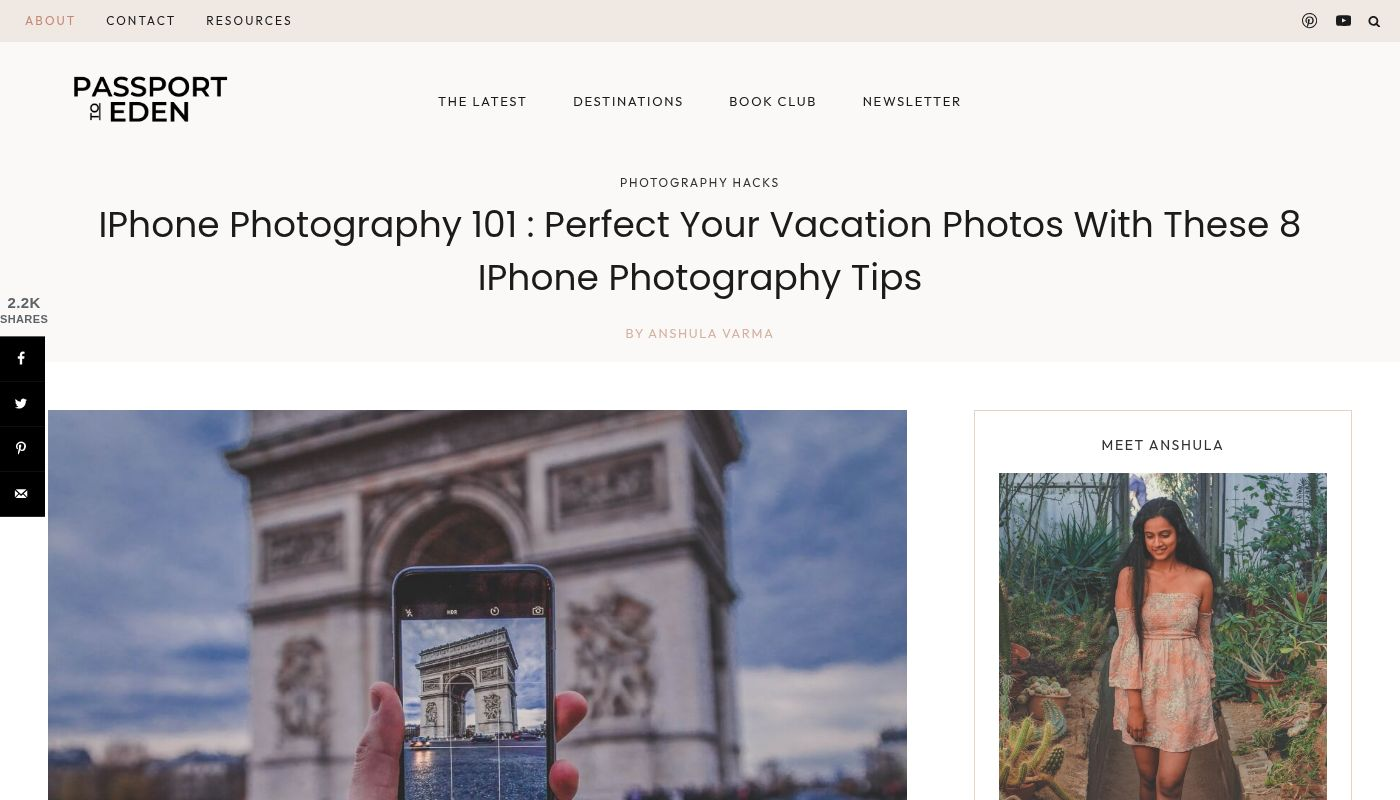Open the Destinations menu

[x=628, y=101]
